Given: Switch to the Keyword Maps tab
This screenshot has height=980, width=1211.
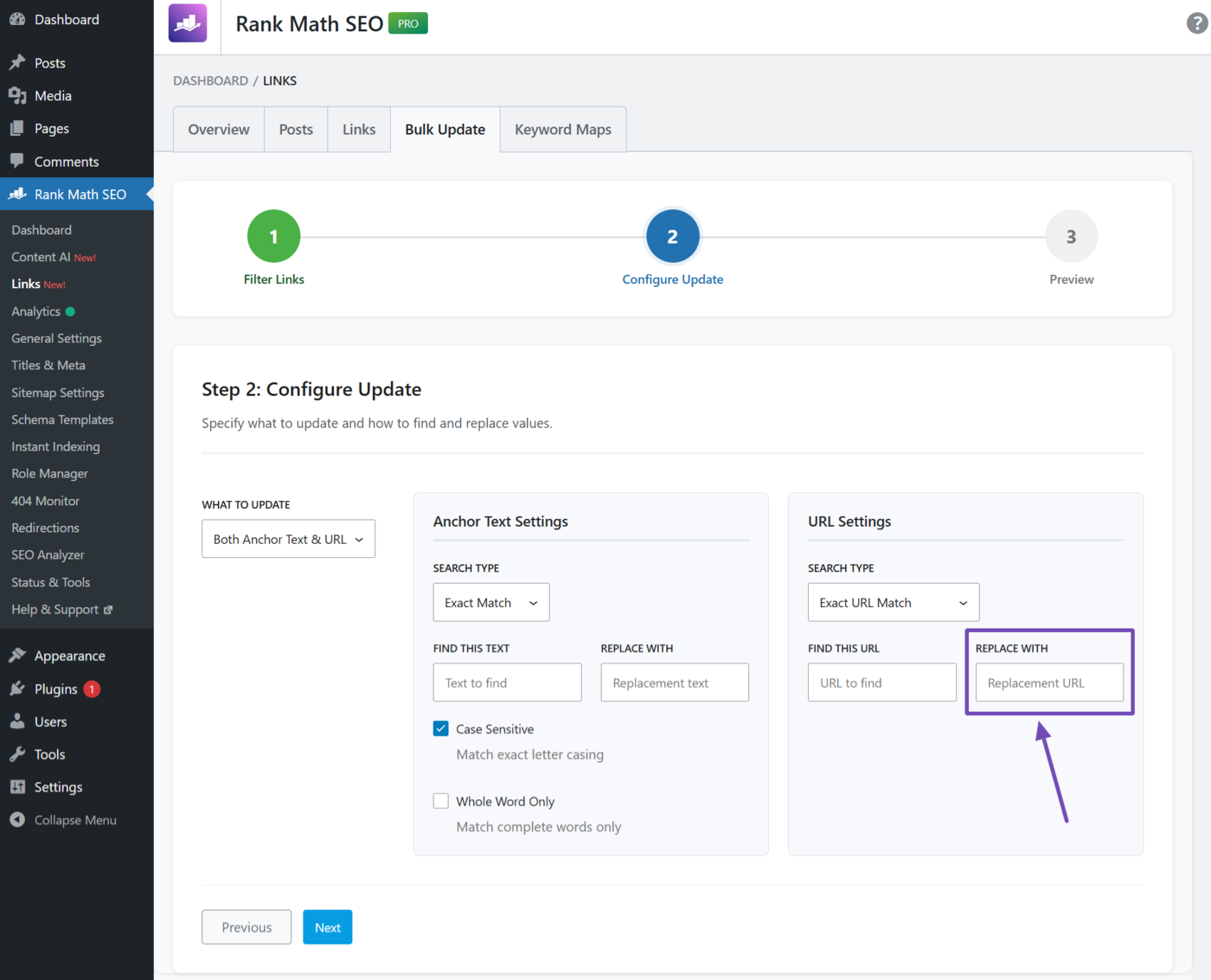Looking at the screenshot, I should coord(562,129).
